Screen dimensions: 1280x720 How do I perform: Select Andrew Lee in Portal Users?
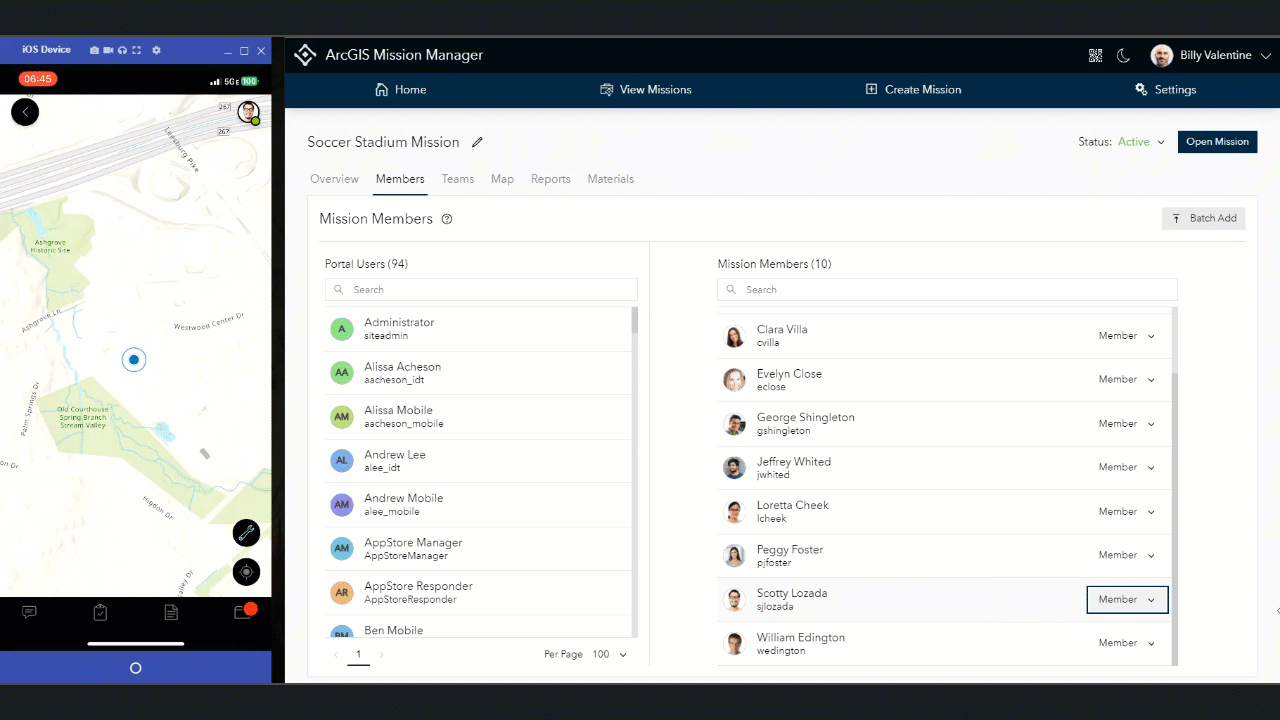478,461
